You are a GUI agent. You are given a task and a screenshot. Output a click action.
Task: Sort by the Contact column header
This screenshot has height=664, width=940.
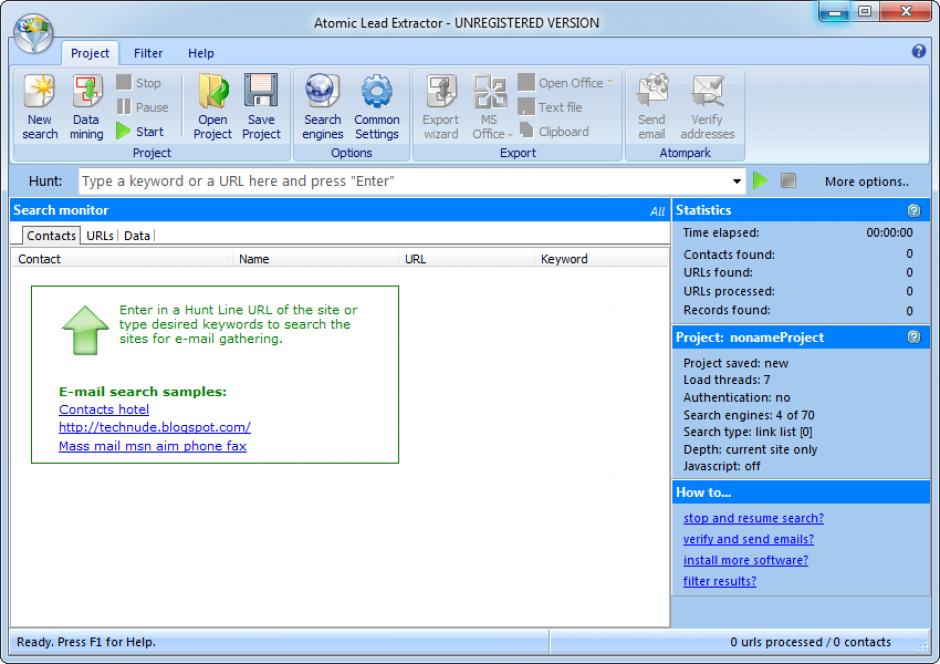tap(122, 259)
